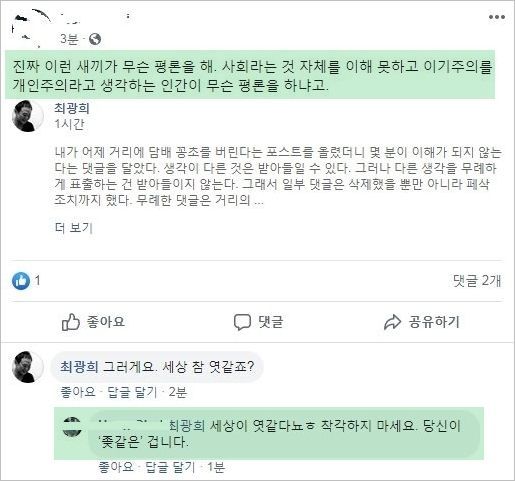Click the share arrow 공유하기 icon
The width and height of the screenshot is (515, 481).
[392, 322]
